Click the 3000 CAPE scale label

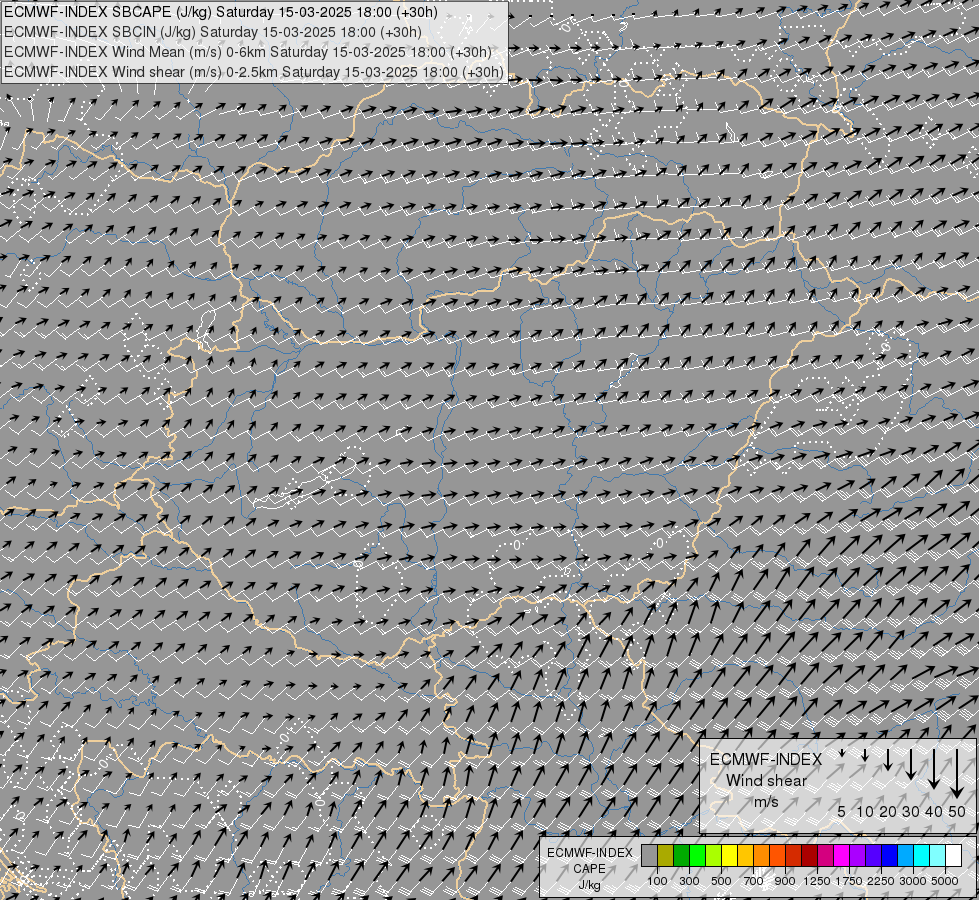(x=913, y=881)
